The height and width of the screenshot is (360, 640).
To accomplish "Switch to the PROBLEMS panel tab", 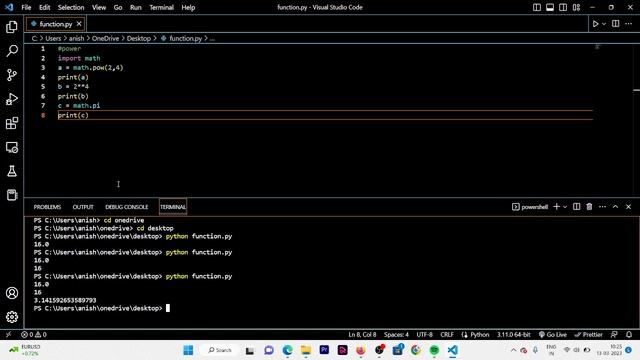I will point(47,207).
